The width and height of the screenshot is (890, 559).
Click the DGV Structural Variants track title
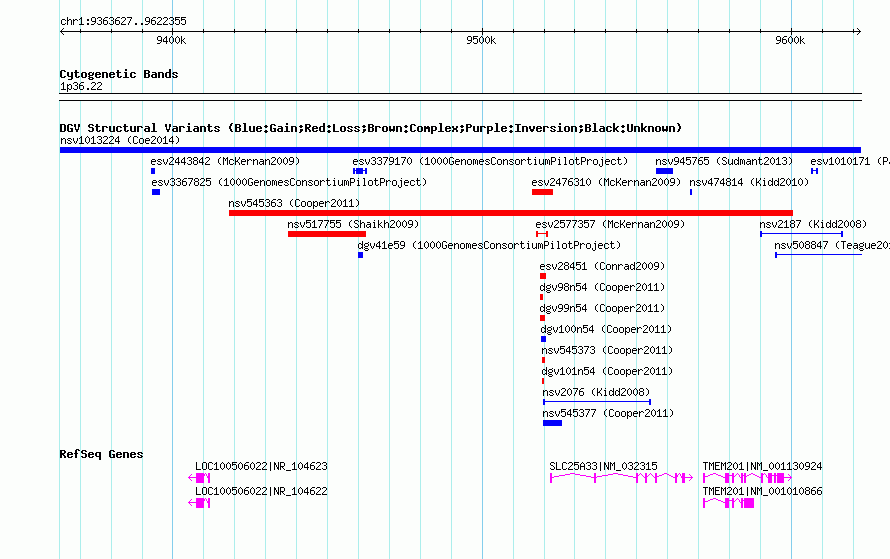pos(371,128)
